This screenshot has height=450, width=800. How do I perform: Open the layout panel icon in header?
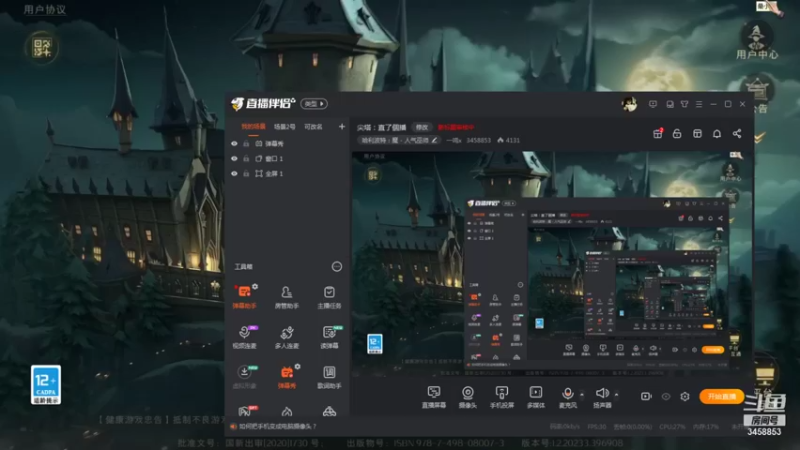click(x=697, y=134)
